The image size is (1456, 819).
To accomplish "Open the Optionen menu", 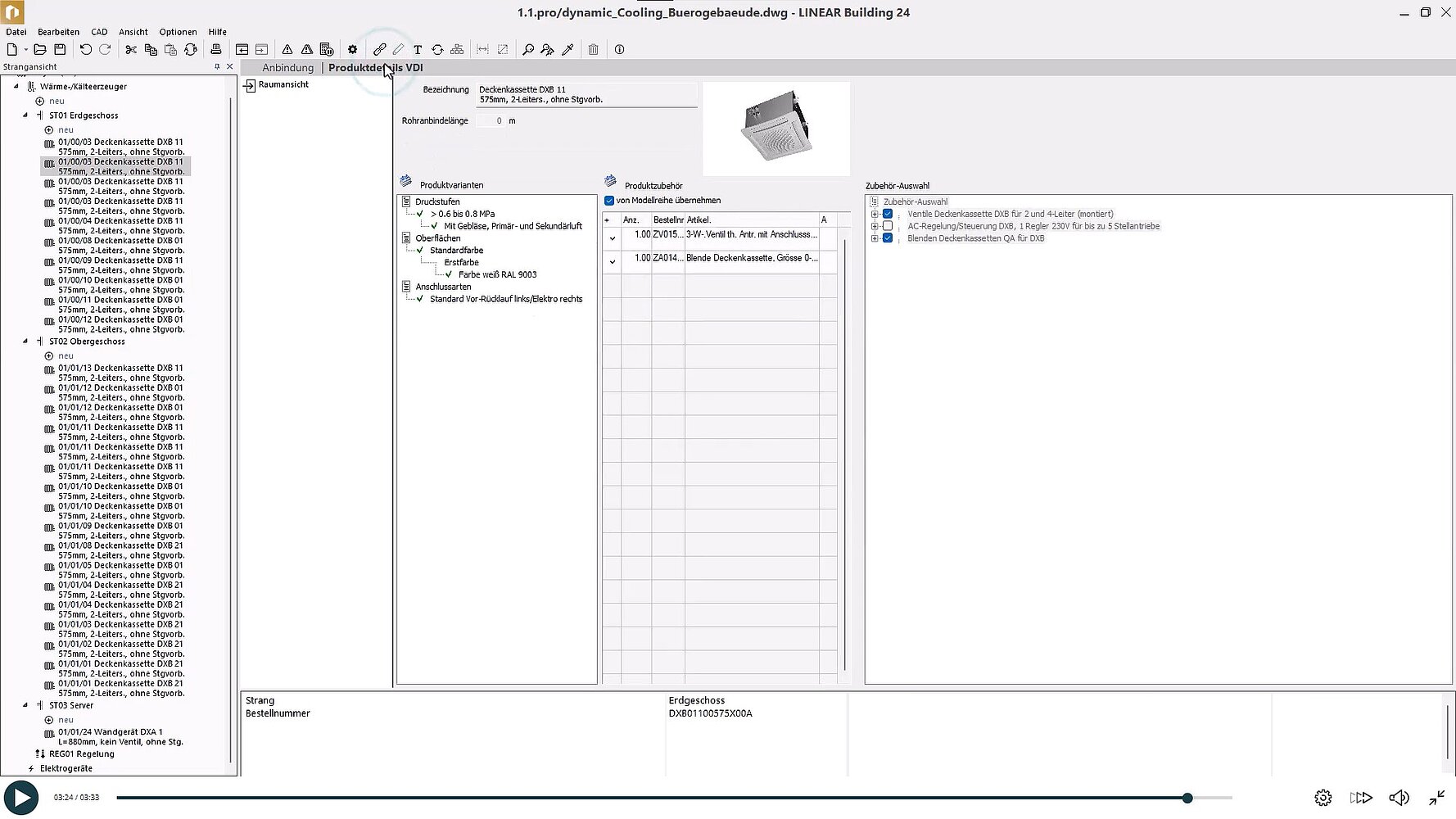I will 178,32.
